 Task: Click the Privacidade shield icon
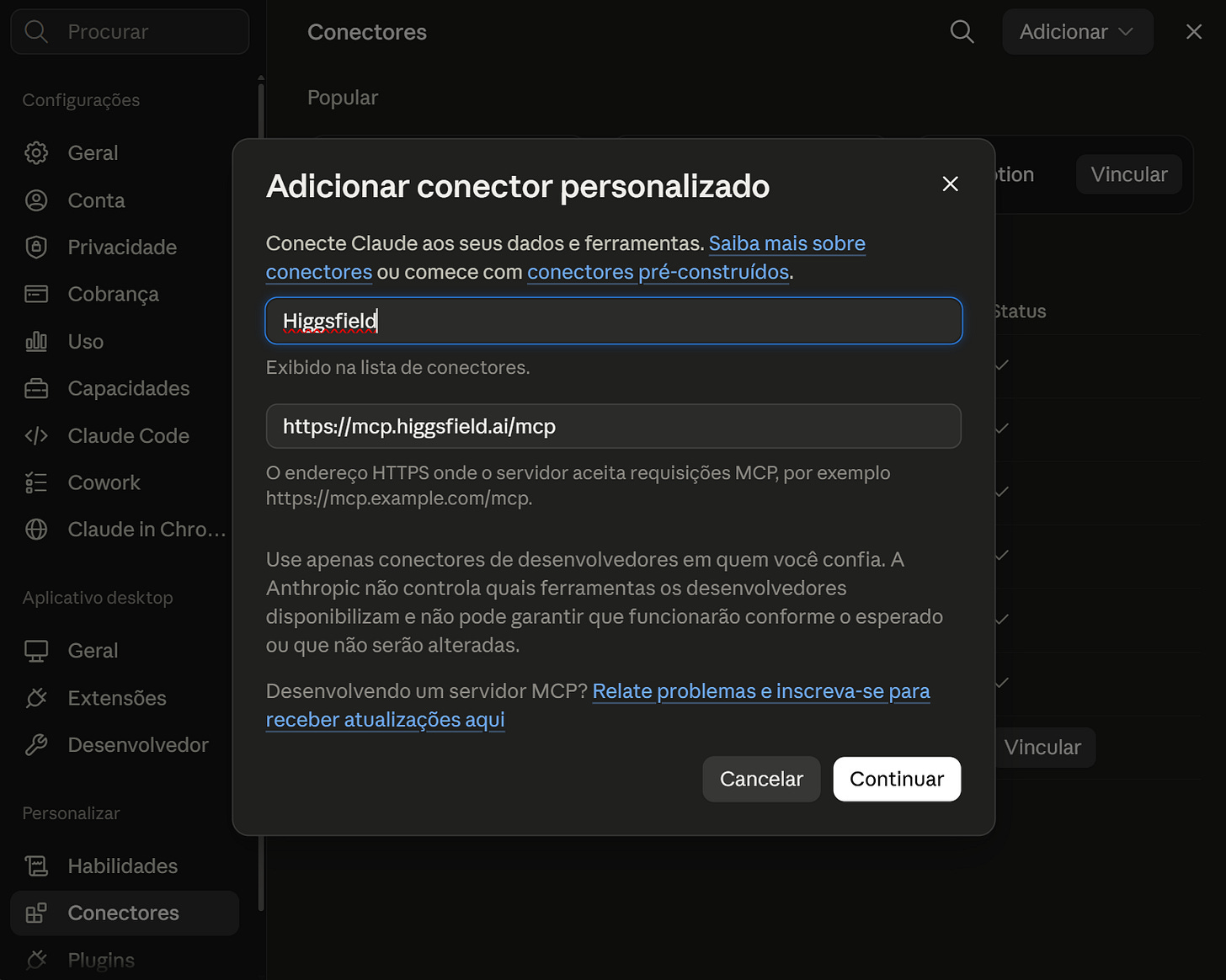pyautogui.click(x=36, y=247)
